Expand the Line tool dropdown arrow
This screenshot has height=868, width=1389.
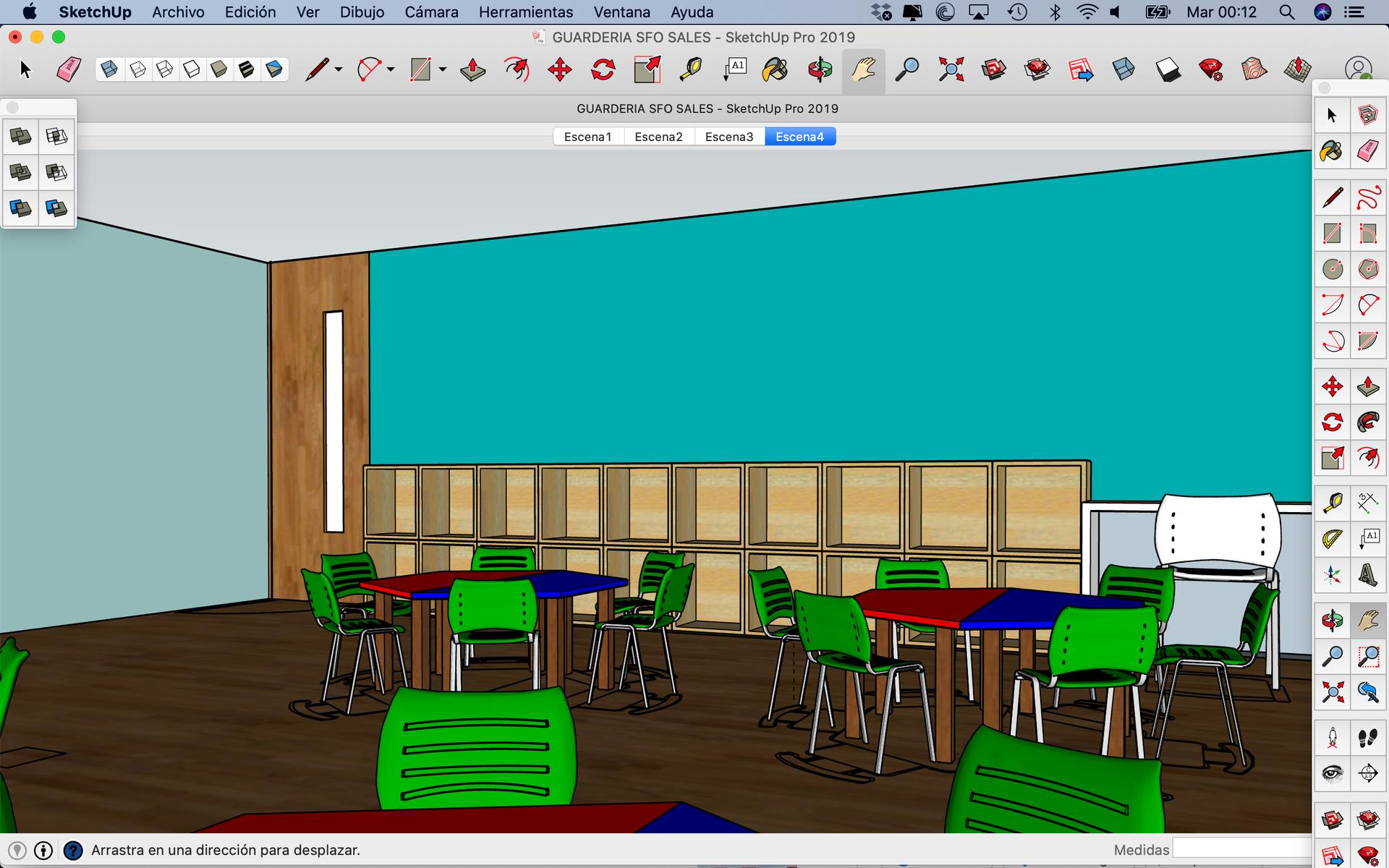(339, 70)
